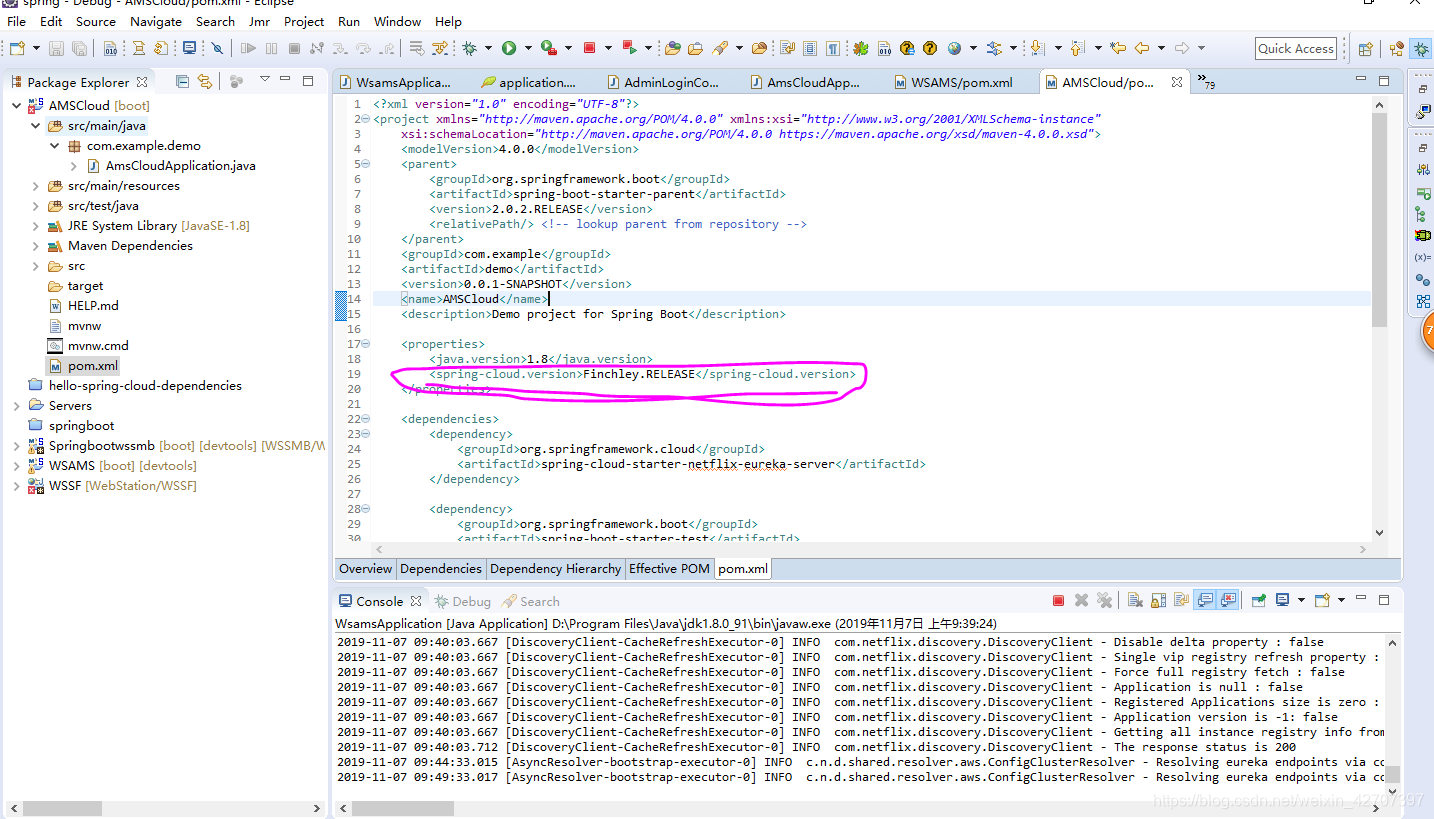This screenshot has height=819, width=1434.
Task: Toggle fold on parent element line 5
Action: (366, 164)
